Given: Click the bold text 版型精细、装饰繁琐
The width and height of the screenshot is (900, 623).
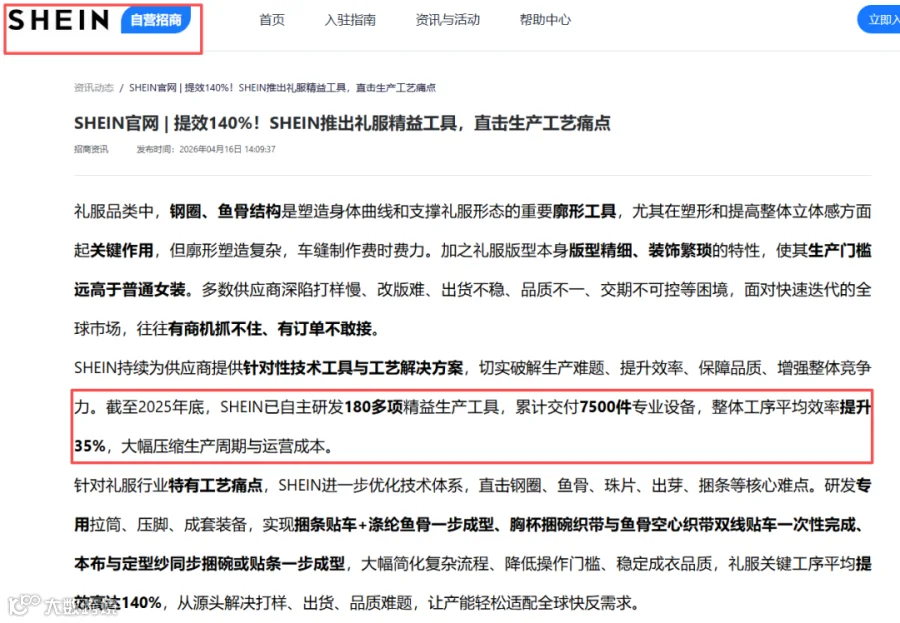Looking at the screenshot, I should coord(639,250).
